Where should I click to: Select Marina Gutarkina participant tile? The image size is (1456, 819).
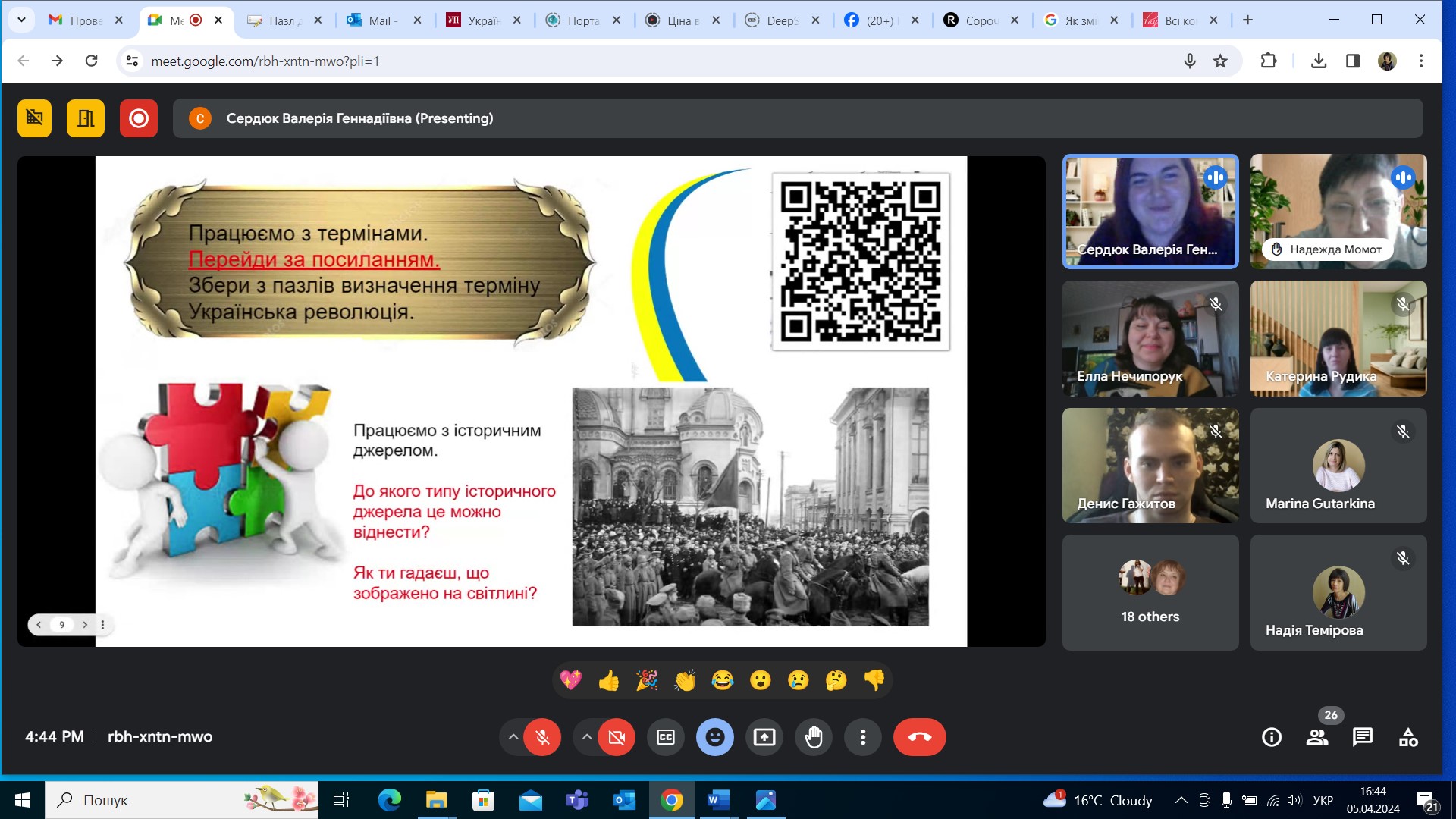point(1338,466)
